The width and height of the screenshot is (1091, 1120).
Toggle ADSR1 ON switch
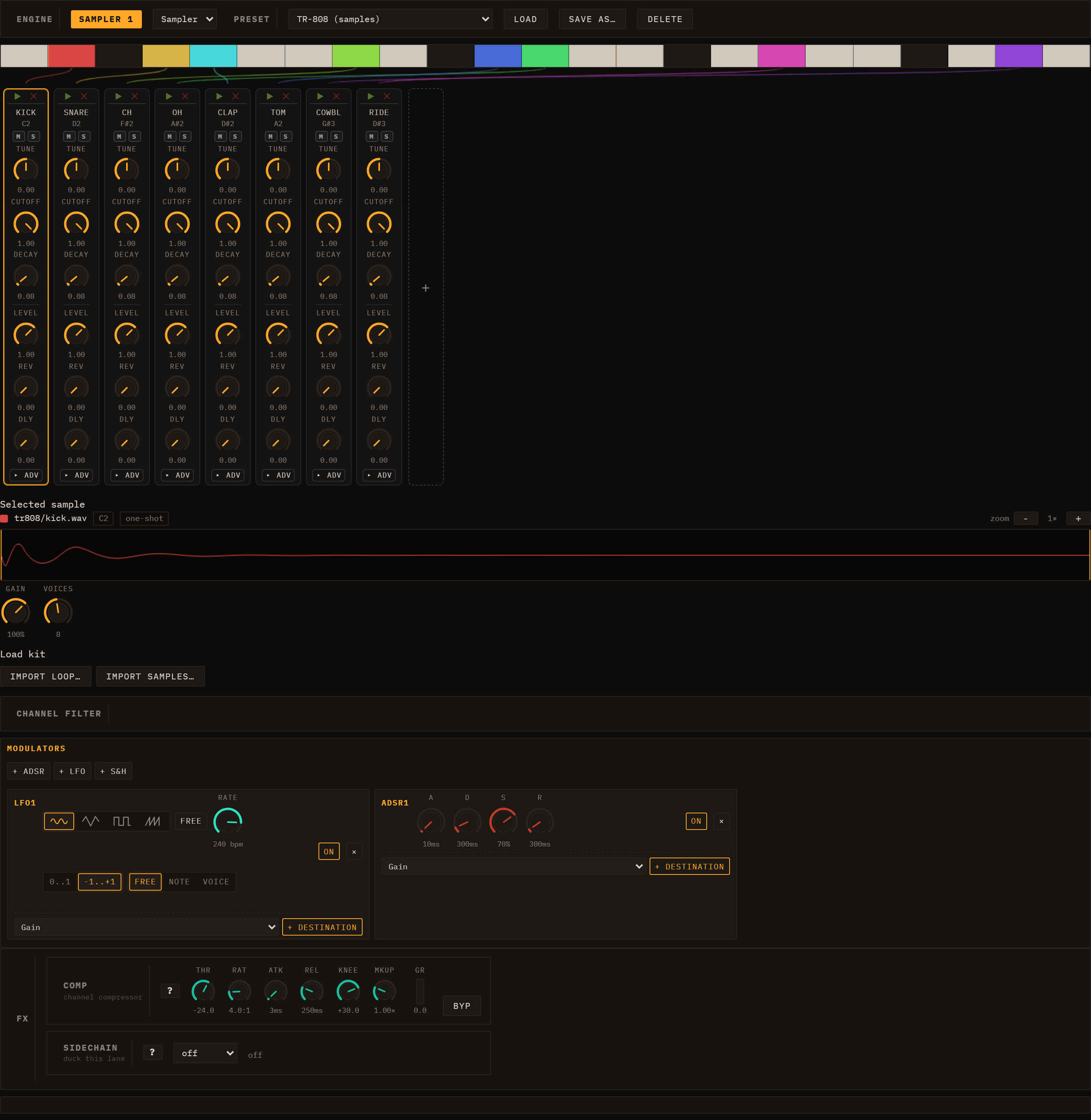pos(696,821)
